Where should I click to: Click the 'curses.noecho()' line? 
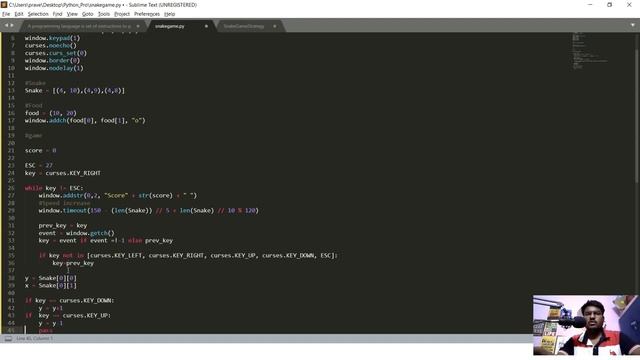pos(51,46)
